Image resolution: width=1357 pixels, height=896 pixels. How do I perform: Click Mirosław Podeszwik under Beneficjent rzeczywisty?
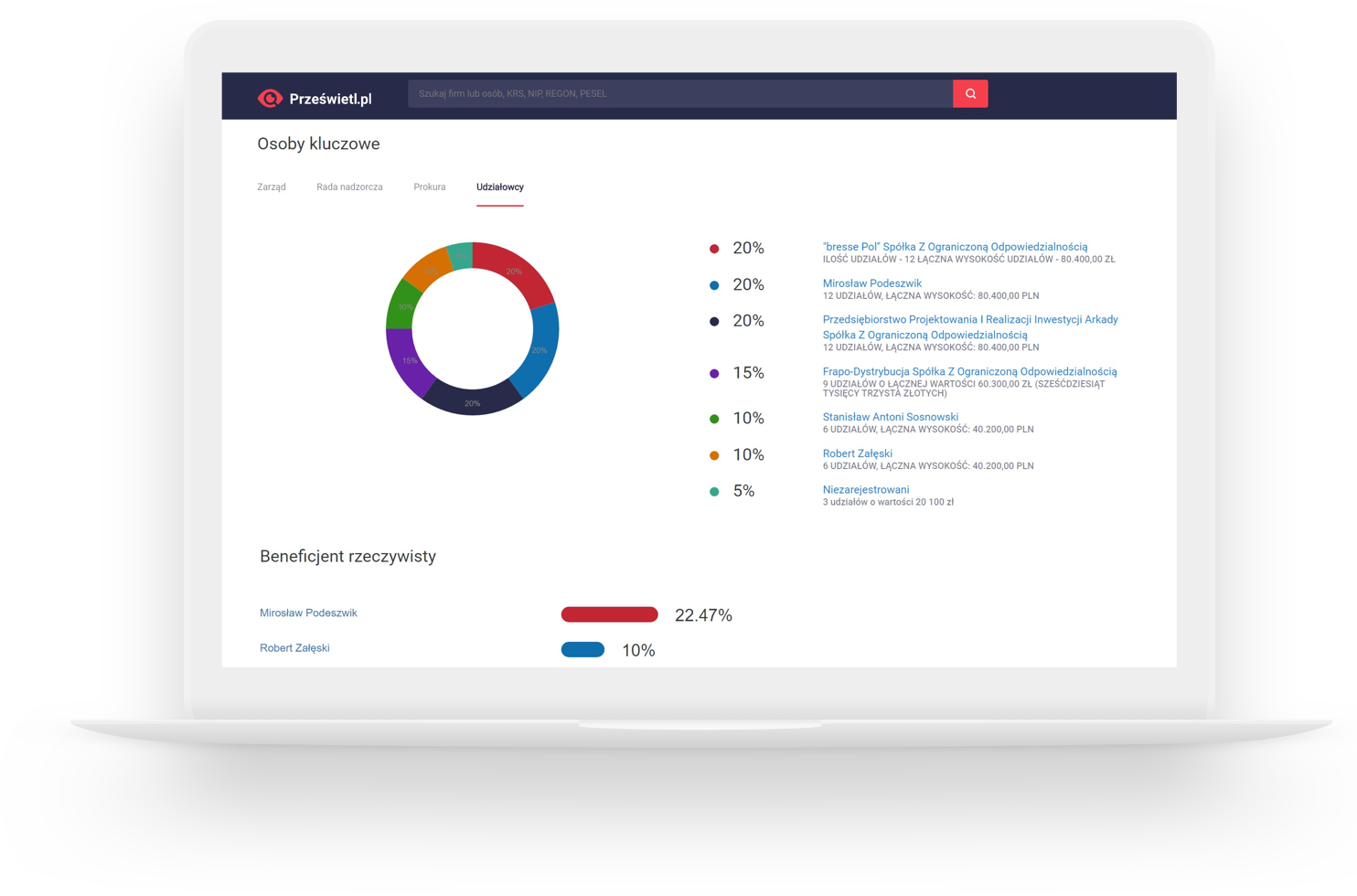click(x=308, y=613)
